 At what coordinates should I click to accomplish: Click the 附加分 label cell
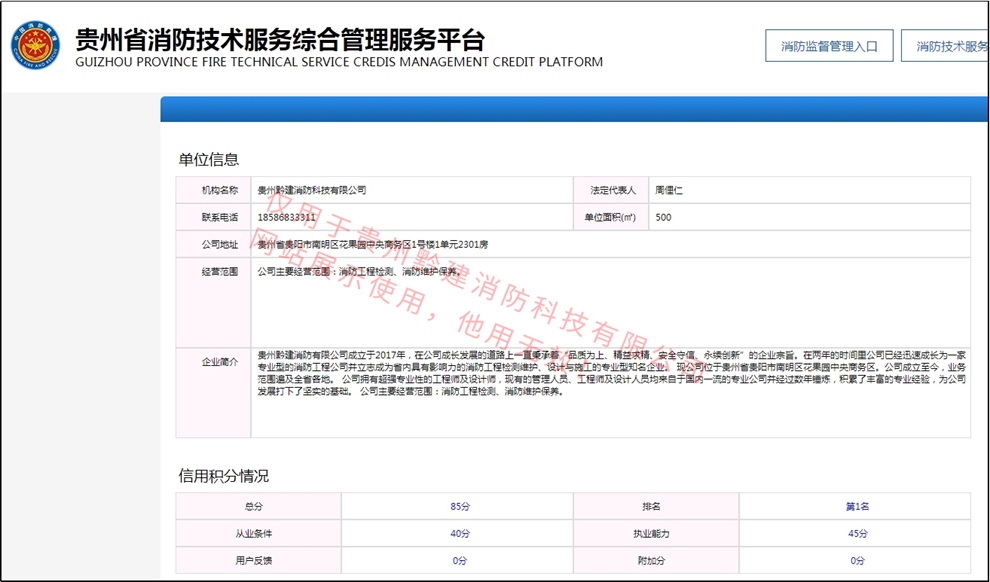pyautogui.click(x=655, y=561)
